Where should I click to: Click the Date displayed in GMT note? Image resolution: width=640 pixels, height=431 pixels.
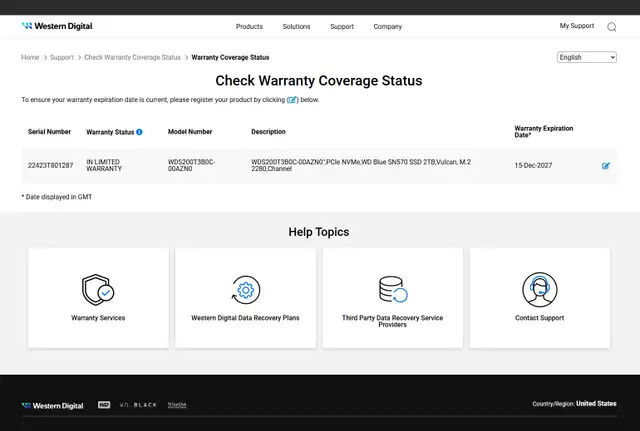[57, 197]
